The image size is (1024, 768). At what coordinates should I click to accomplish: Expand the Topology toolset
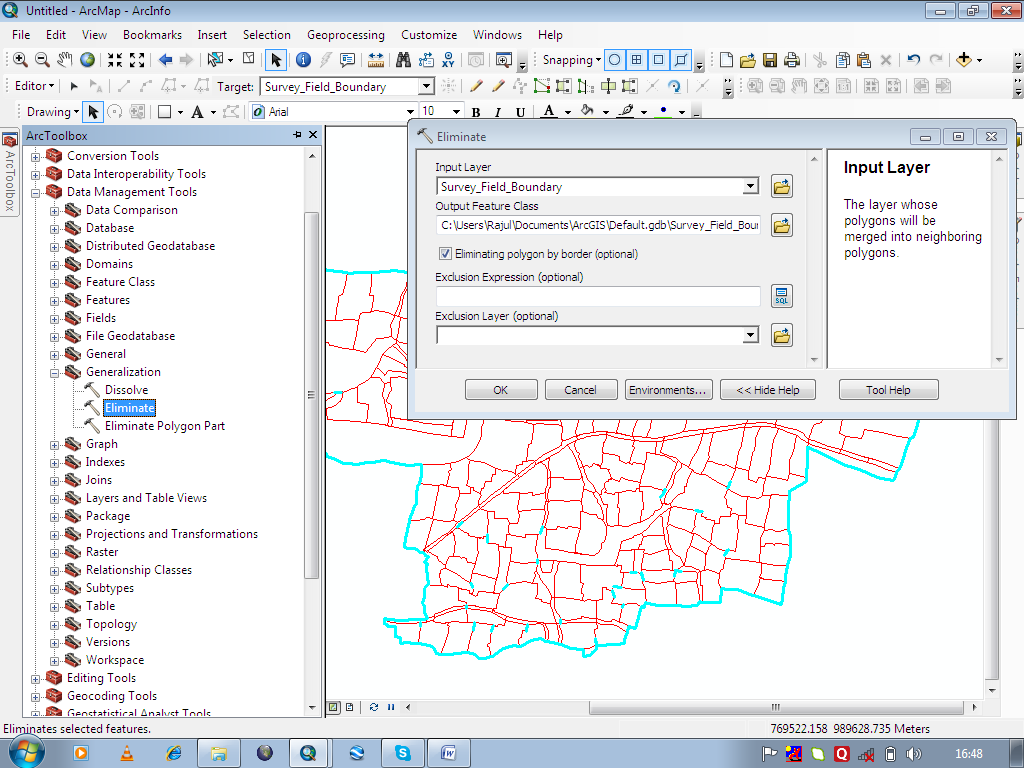[55, 625]
